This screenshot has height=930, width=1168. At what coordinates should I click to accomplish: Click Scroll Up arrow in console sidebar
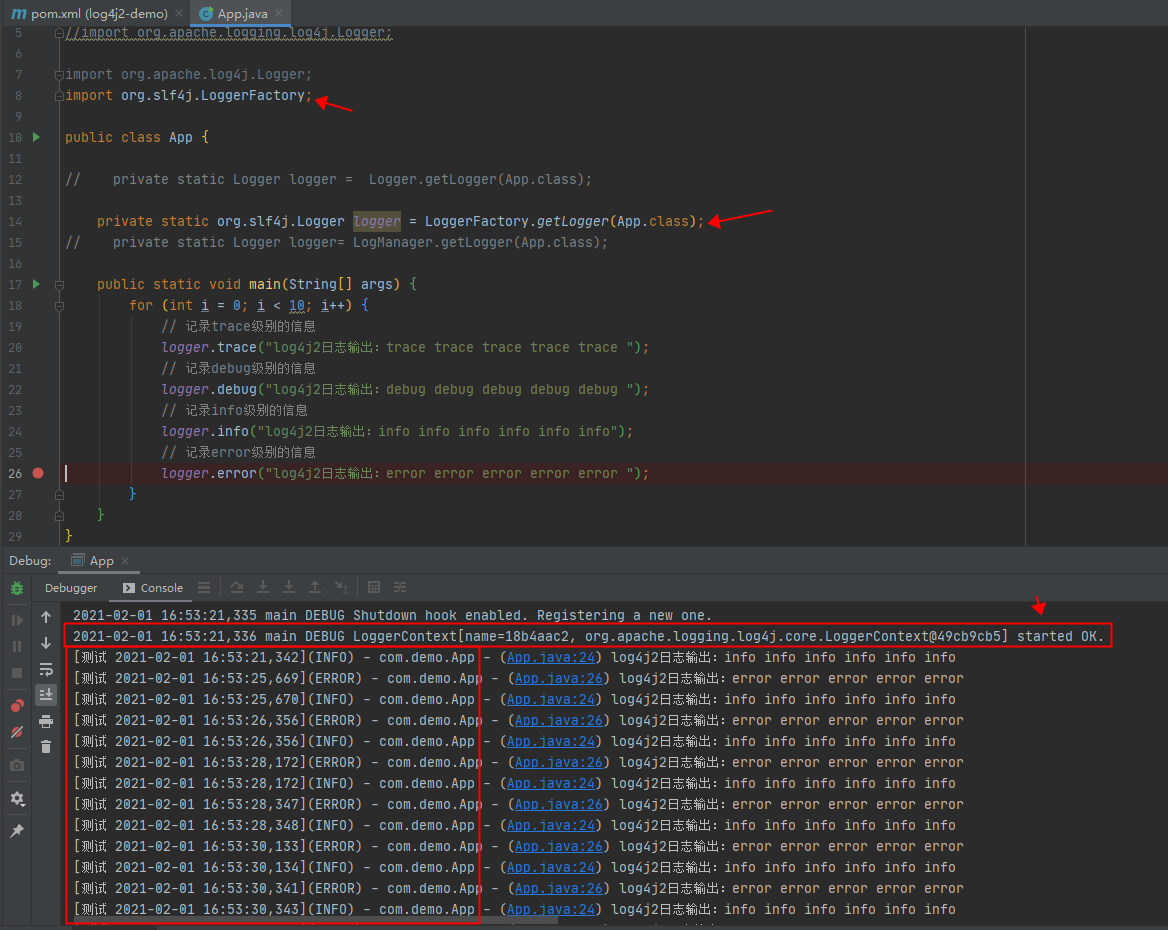(x=46, y=617)
